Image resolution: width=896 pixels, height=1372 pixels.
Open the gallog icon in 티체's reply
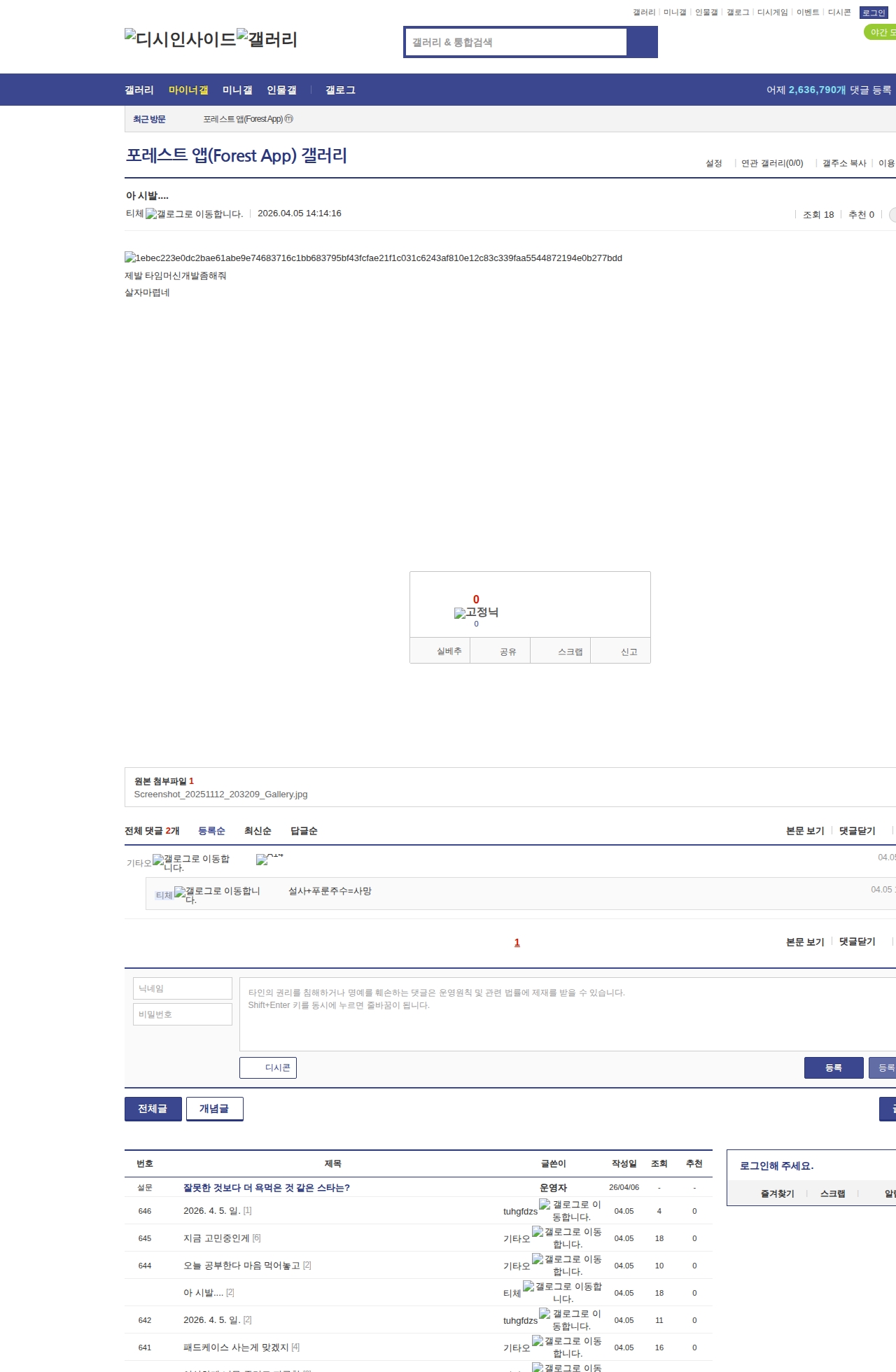(217, 895)
